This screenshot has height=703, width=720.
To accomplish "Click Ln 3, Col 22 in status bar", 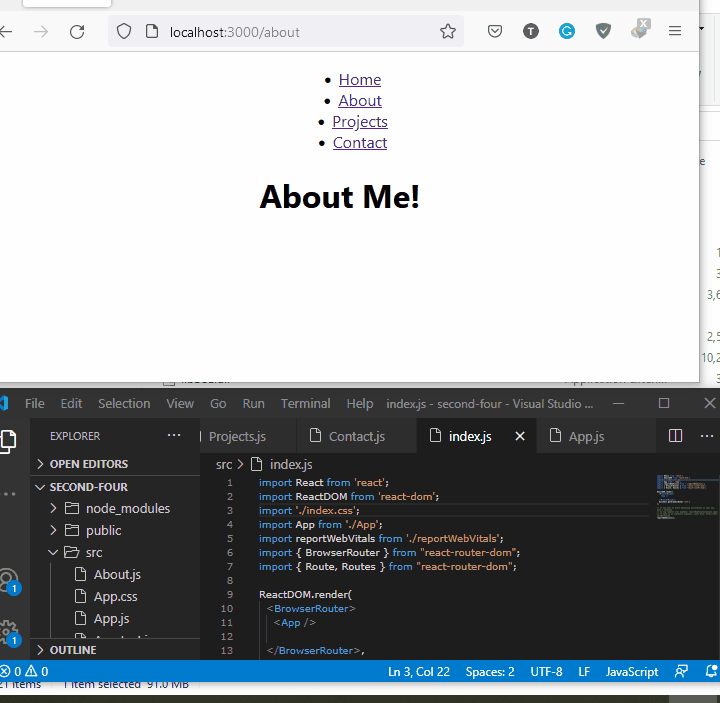I will coord(419,672).
